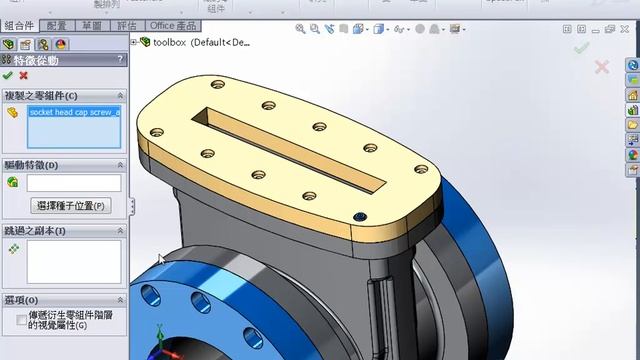The height and width of the screenshot is (360, 640).
Task: Switch to the 草圖 tab
Action: click(92, 26)
